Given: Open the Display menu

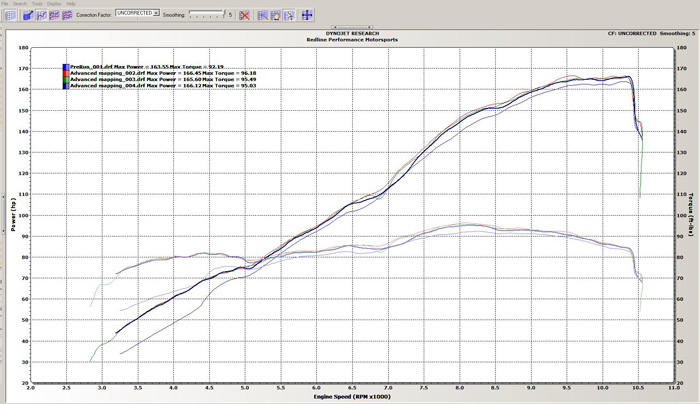Looking at the screenshot, I should [54, 4].
